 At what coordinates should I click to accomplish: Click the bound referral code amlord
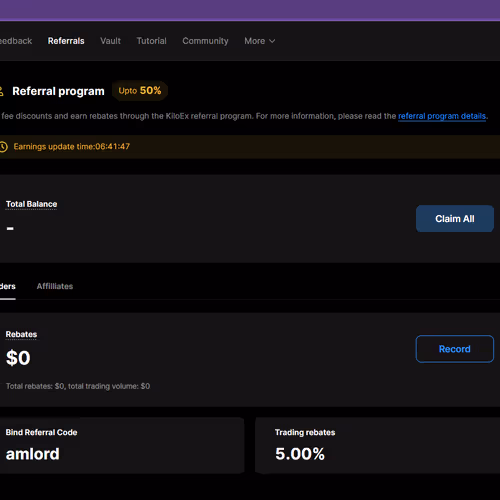click(x=33, y=454)
